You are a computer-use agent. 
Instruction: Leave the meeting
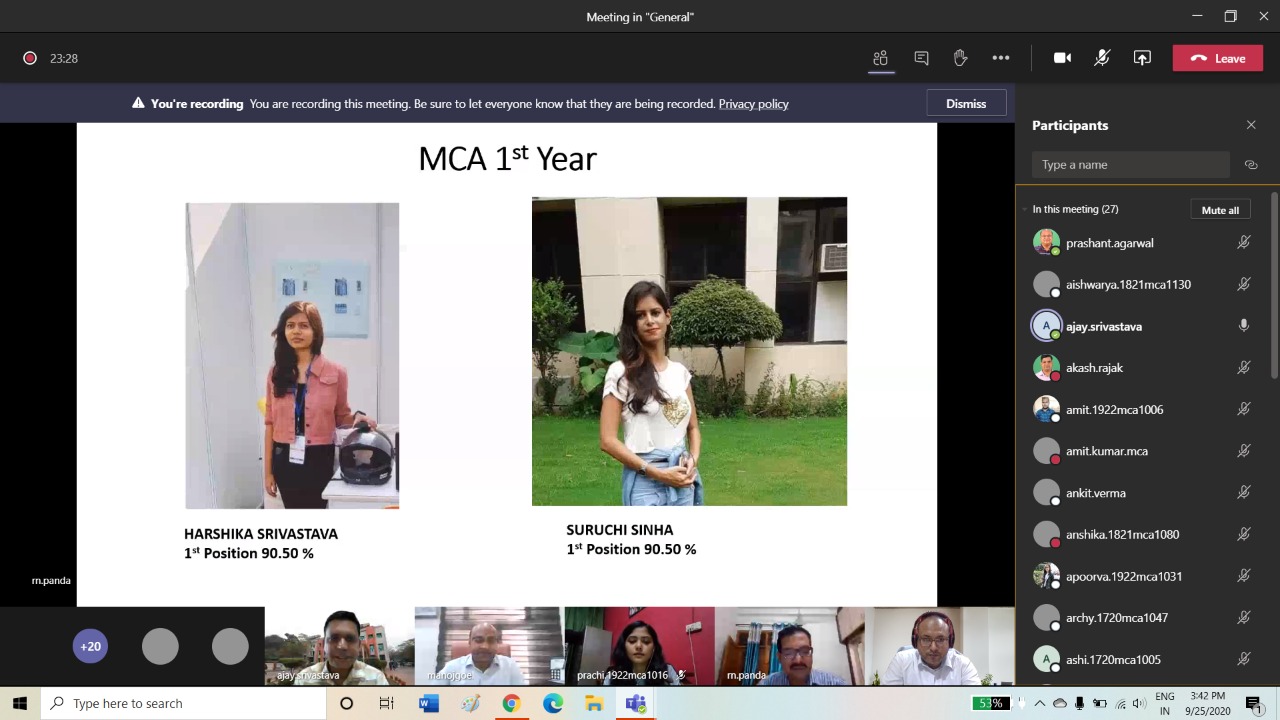1217,58
